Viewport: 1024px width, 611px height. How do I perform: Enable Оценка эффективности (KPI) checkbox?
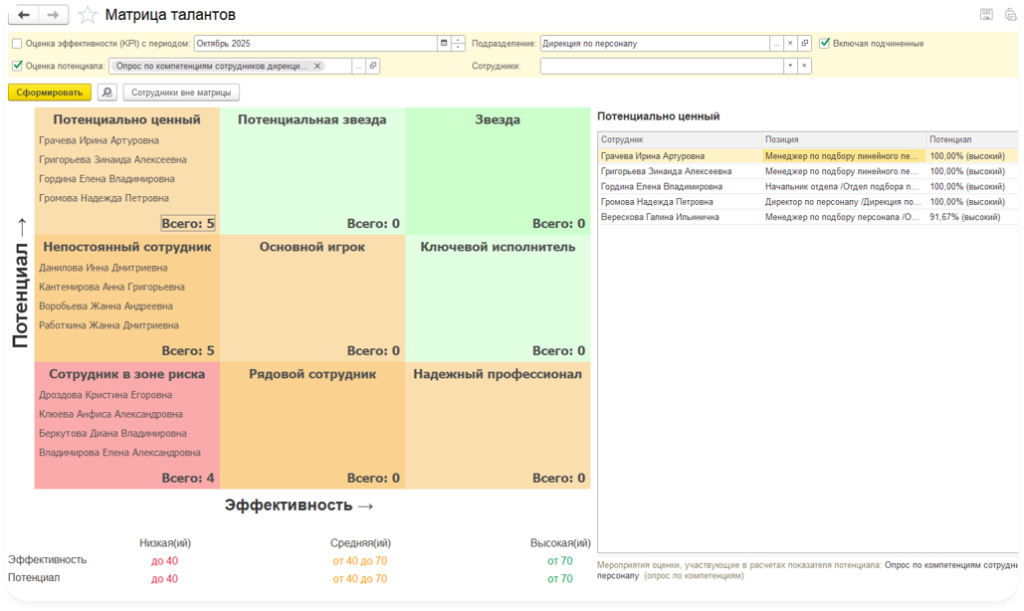(x=17, y=44)
